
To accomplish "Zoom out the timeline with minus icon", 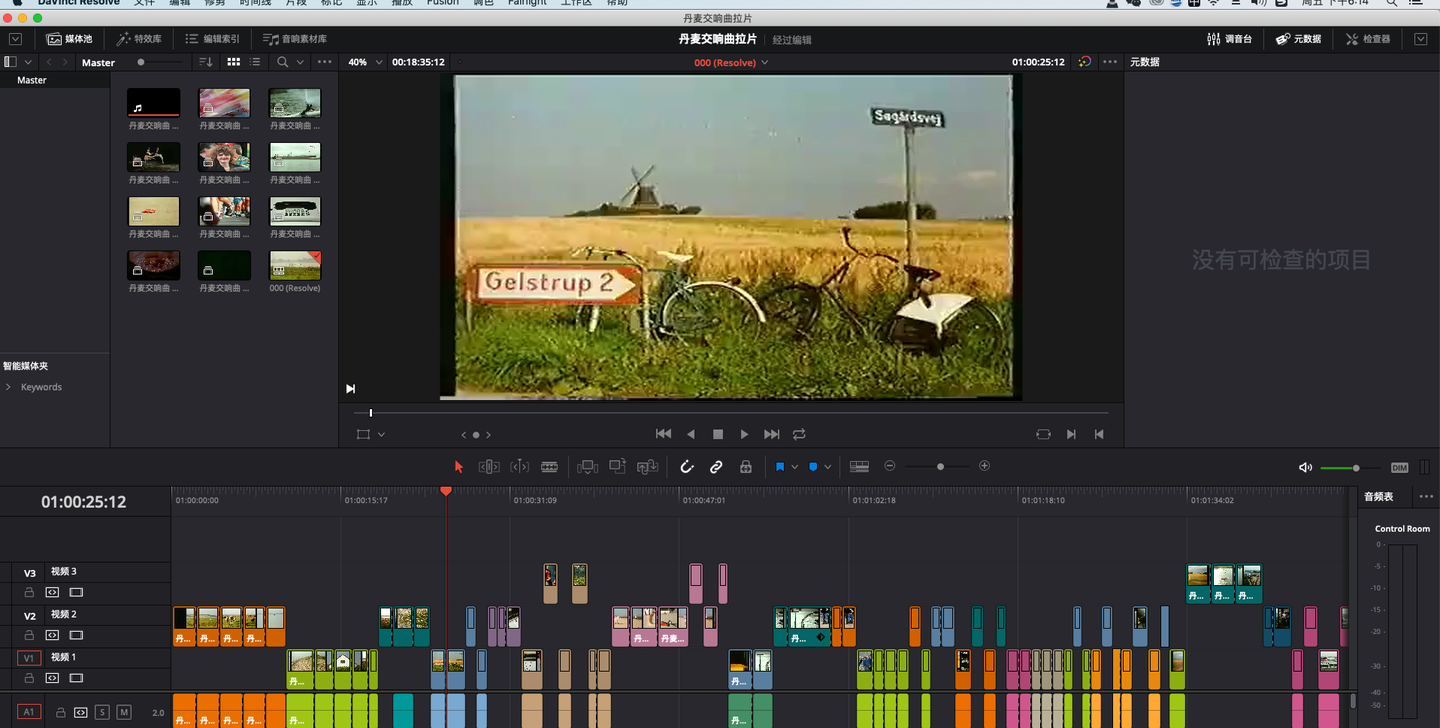I will (x=890, y=466).
